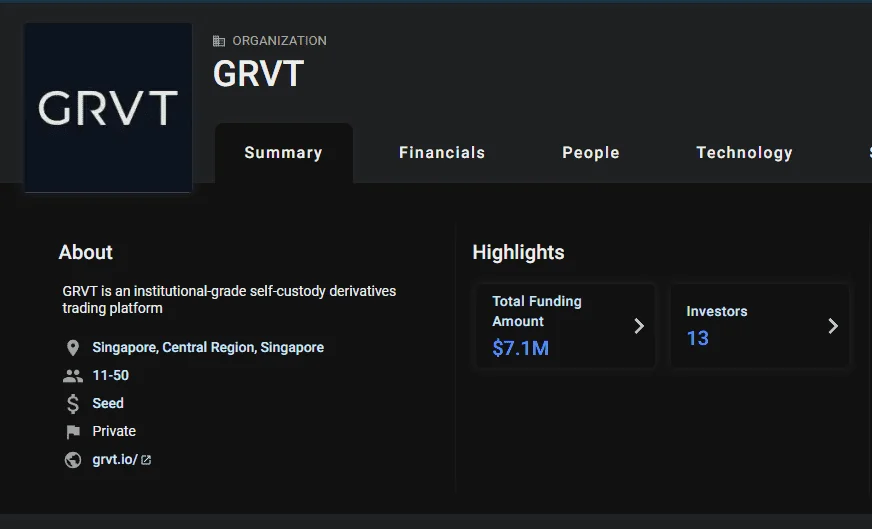The width and height of the screenshot is (872, 529).
Task: Open the Seed funding stage link
Action: pos(108,403)
